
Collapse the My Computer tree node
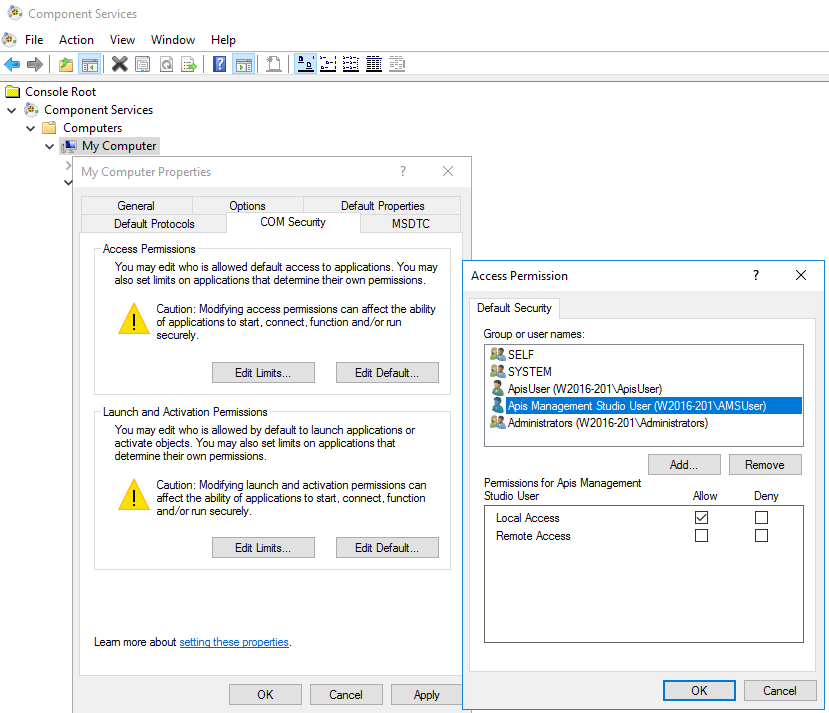(x=49, y=146)
